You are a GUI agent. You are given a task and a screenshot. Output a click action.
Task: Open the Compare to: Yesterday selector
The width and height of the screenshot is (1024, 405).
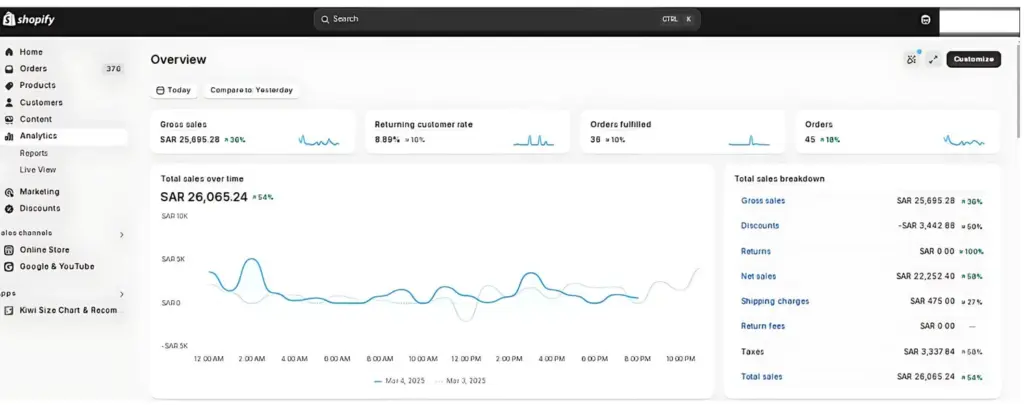(x=251, y=90)
